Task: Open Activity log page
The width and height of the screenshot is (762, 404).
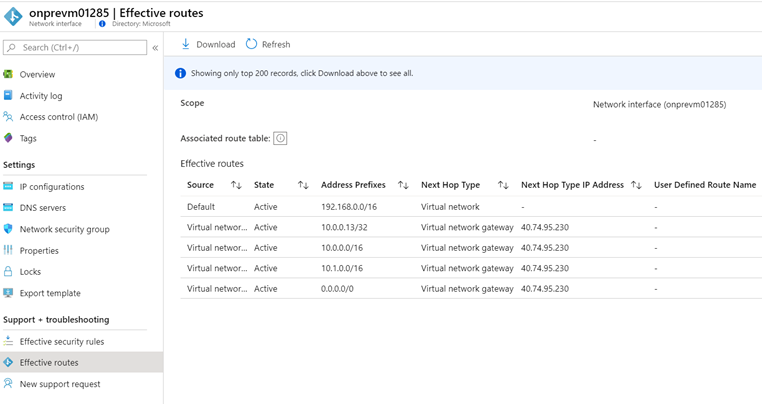Action: (x=41, y=96)
